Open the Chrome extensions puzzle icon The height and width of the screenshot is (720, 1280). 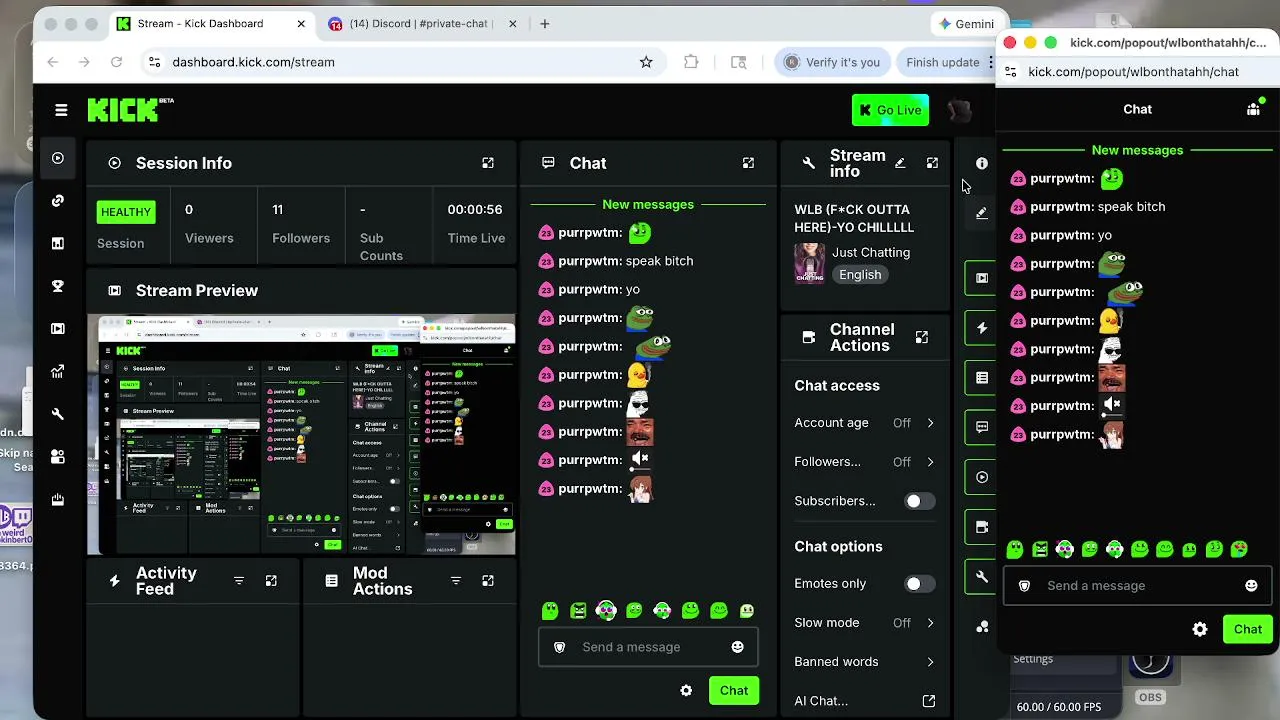(691, 62)
